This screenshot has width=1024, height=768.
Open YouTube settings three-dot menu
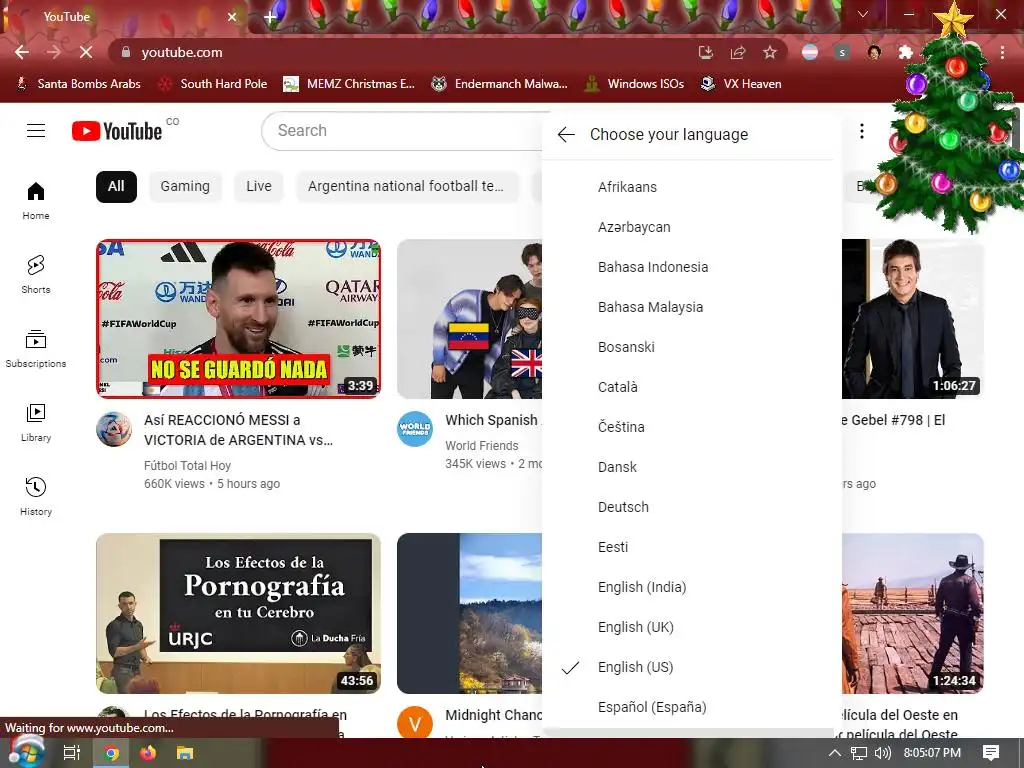(x=862, y=131)
